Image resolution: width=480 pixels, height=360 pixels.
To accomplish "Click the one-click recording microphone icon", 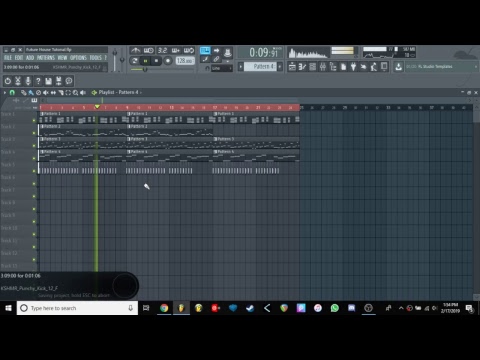I will coord(28,81).
